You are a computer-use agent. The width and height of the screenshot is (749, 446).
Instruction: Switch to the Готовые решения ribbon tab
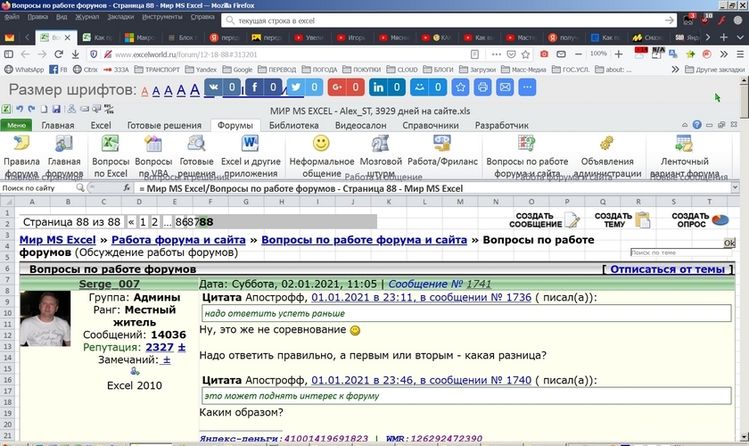pyautogui.click(x=164, y=125)
